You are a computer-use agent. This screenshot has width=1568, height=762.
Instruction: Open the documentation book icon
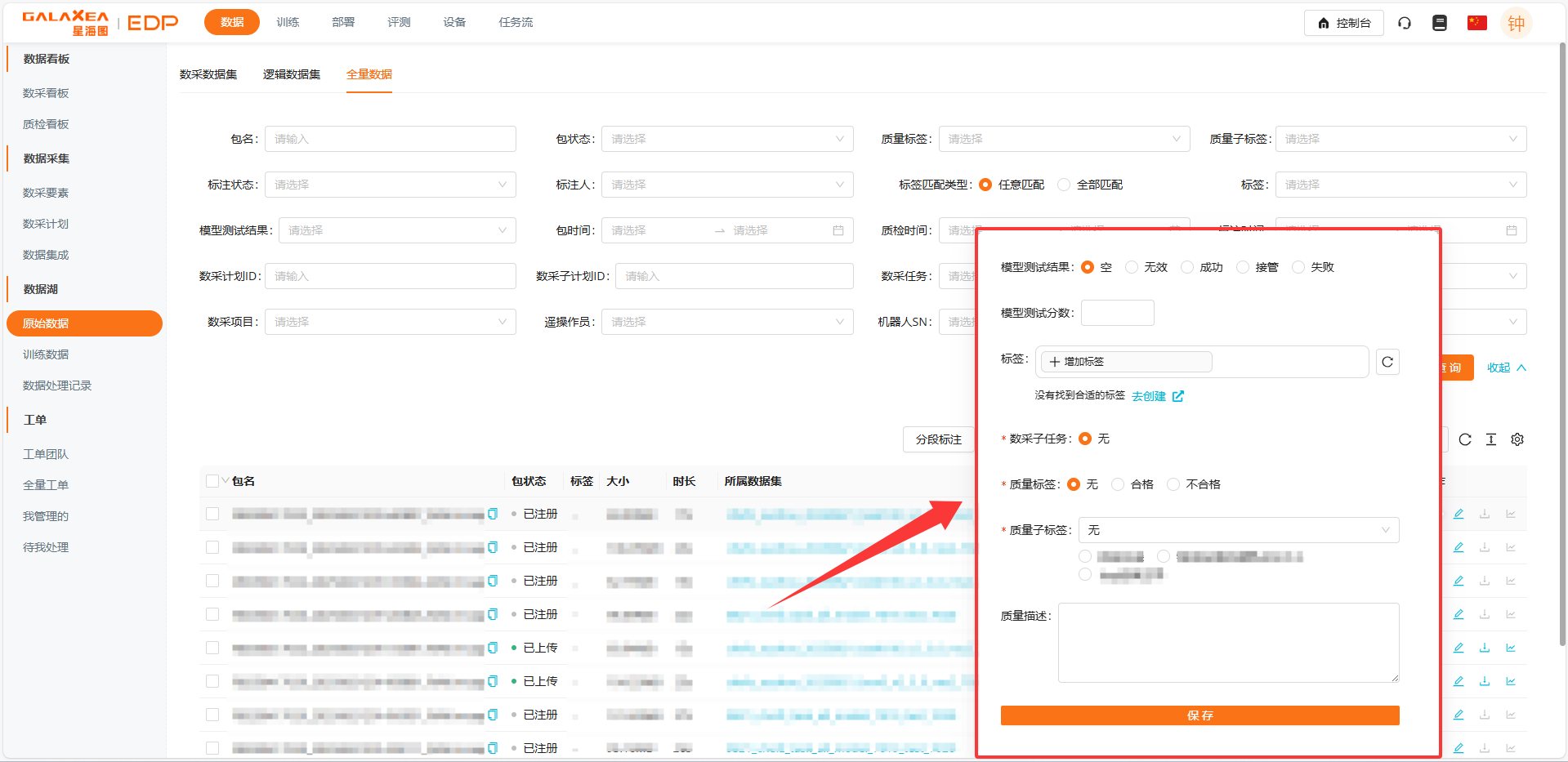[1440, 23]
